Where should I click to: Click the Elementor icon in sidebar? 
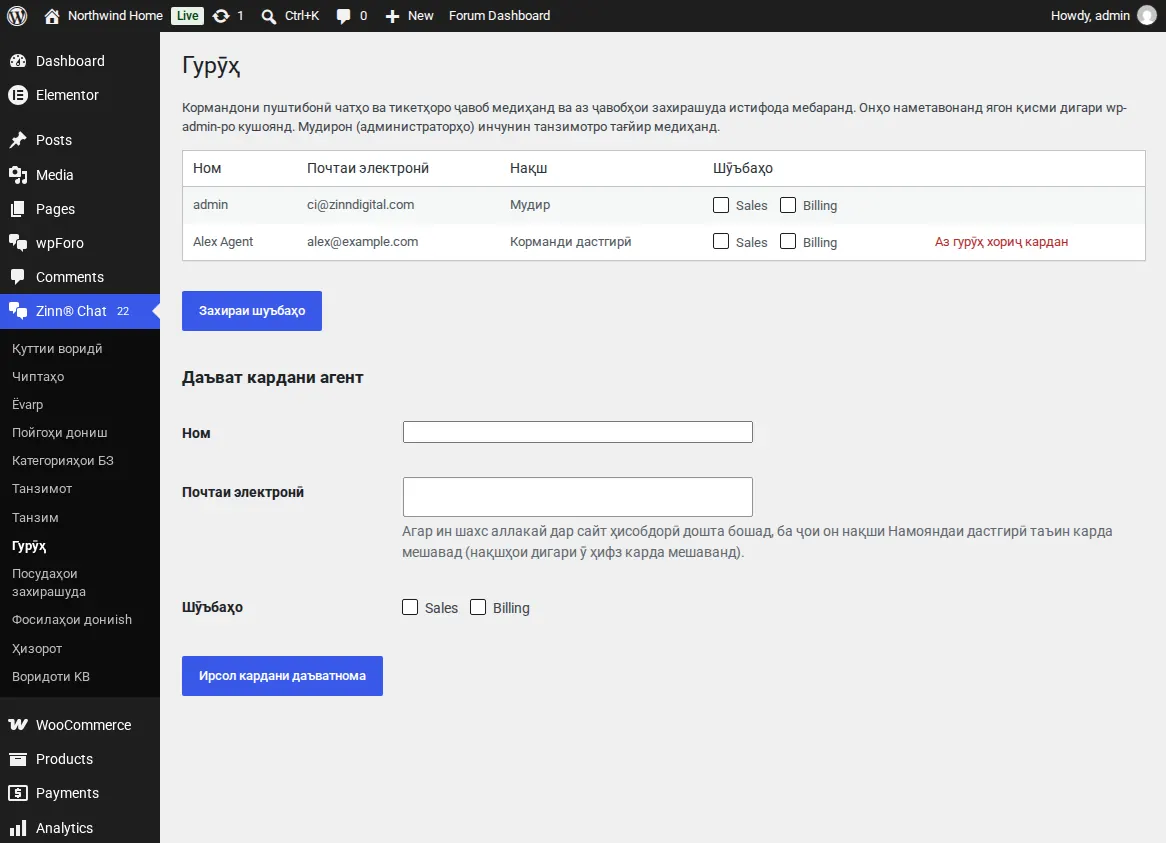18,95
